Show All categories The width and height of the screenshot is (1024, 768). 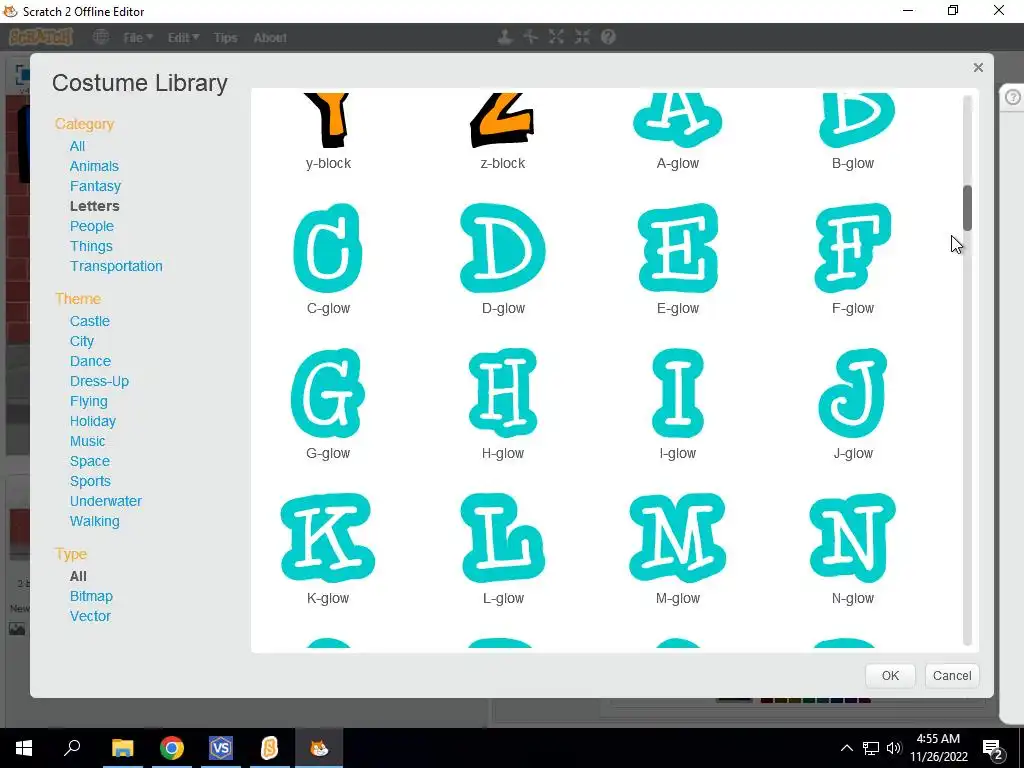click(77, 146)
